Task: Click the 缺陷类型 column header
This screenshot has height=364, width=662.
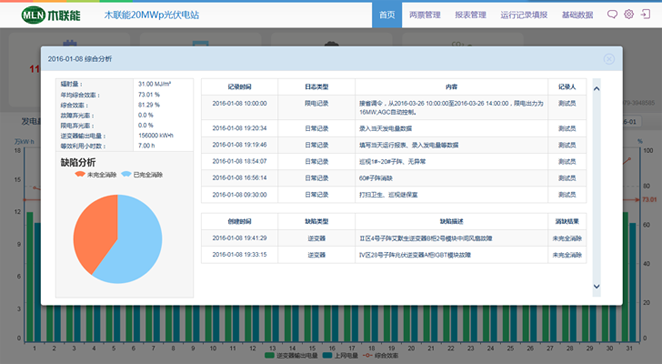Action: (316, 221)
